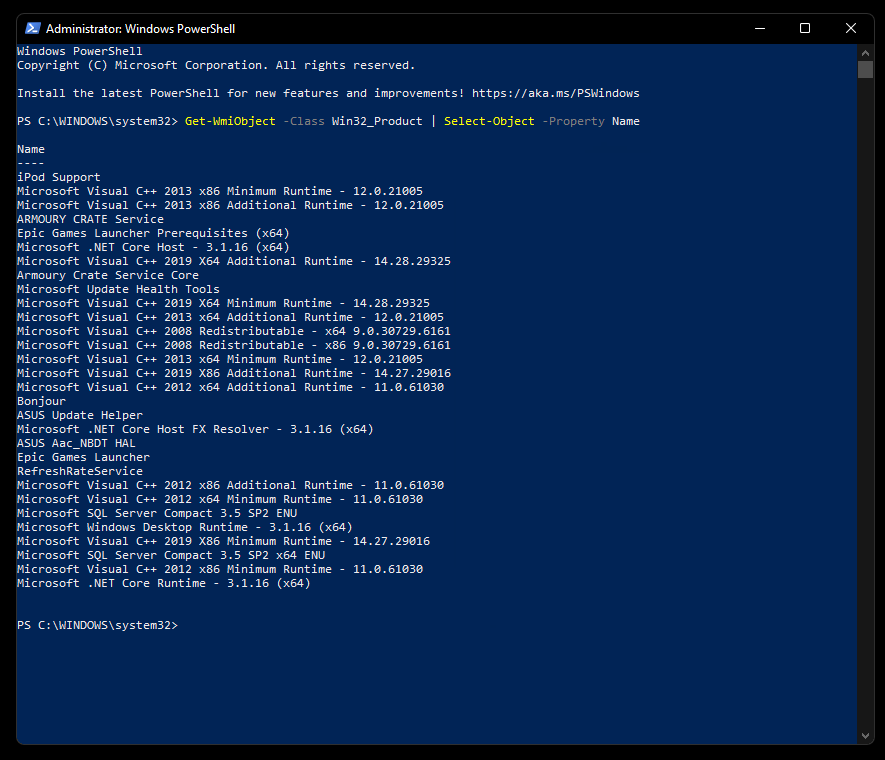
Task: Click the Copyright Microsoft Corporation line
Action: coord(216,65)
